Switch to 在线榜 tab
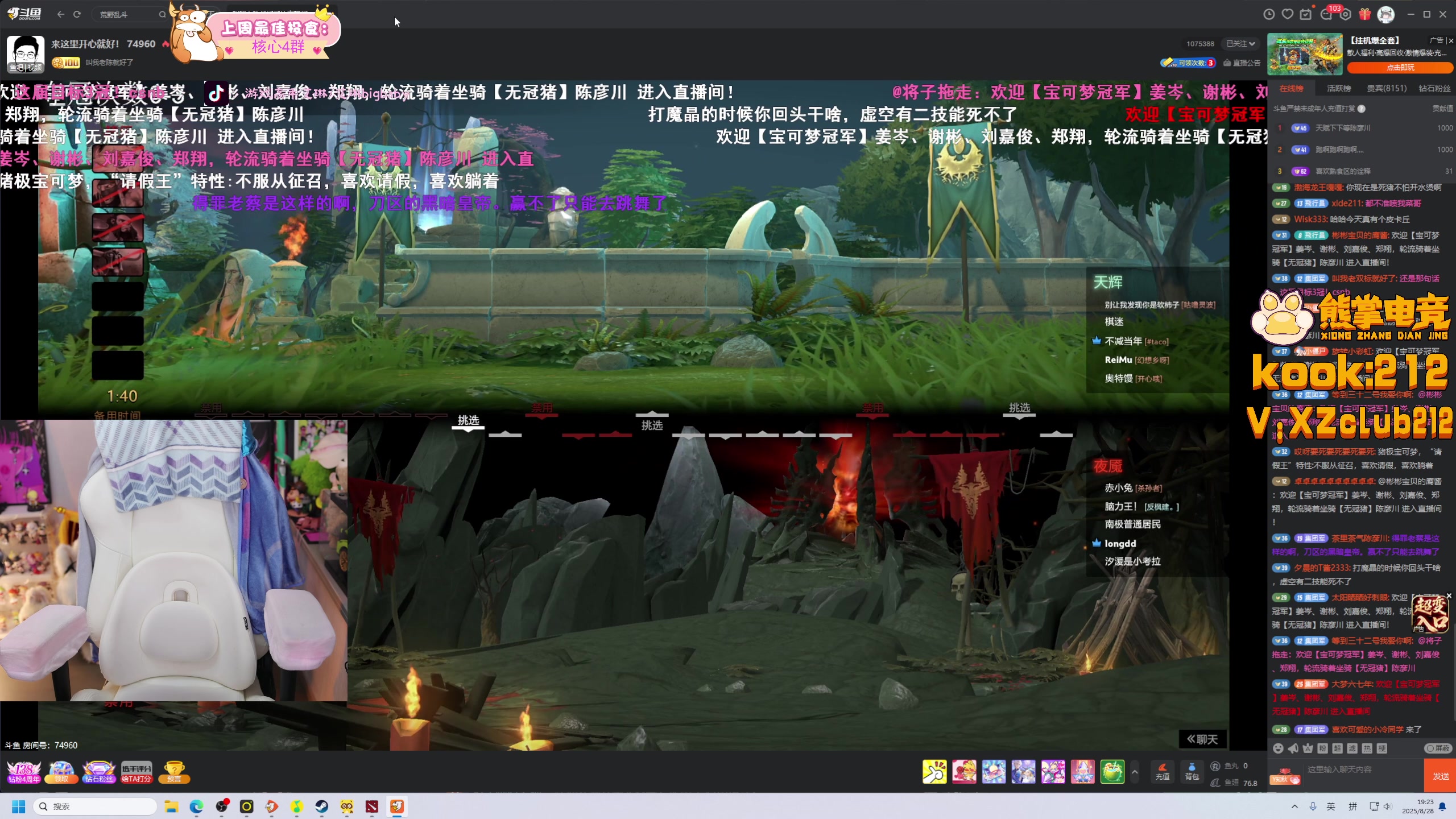The image size is (1456, 819). click(x=1291, y=88)
